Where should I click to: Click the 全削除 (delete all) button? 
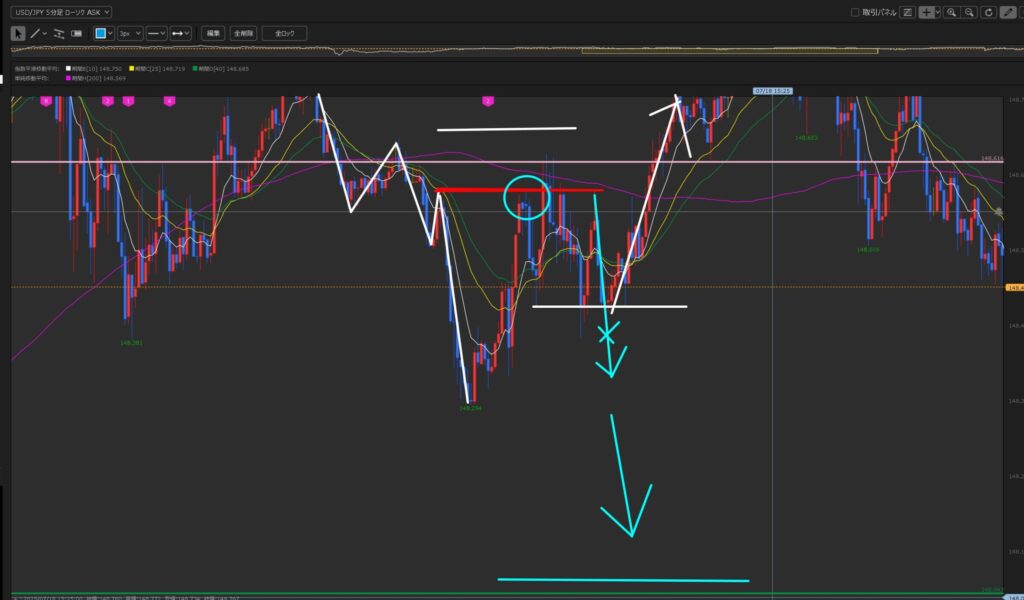[x=243, y=33]
